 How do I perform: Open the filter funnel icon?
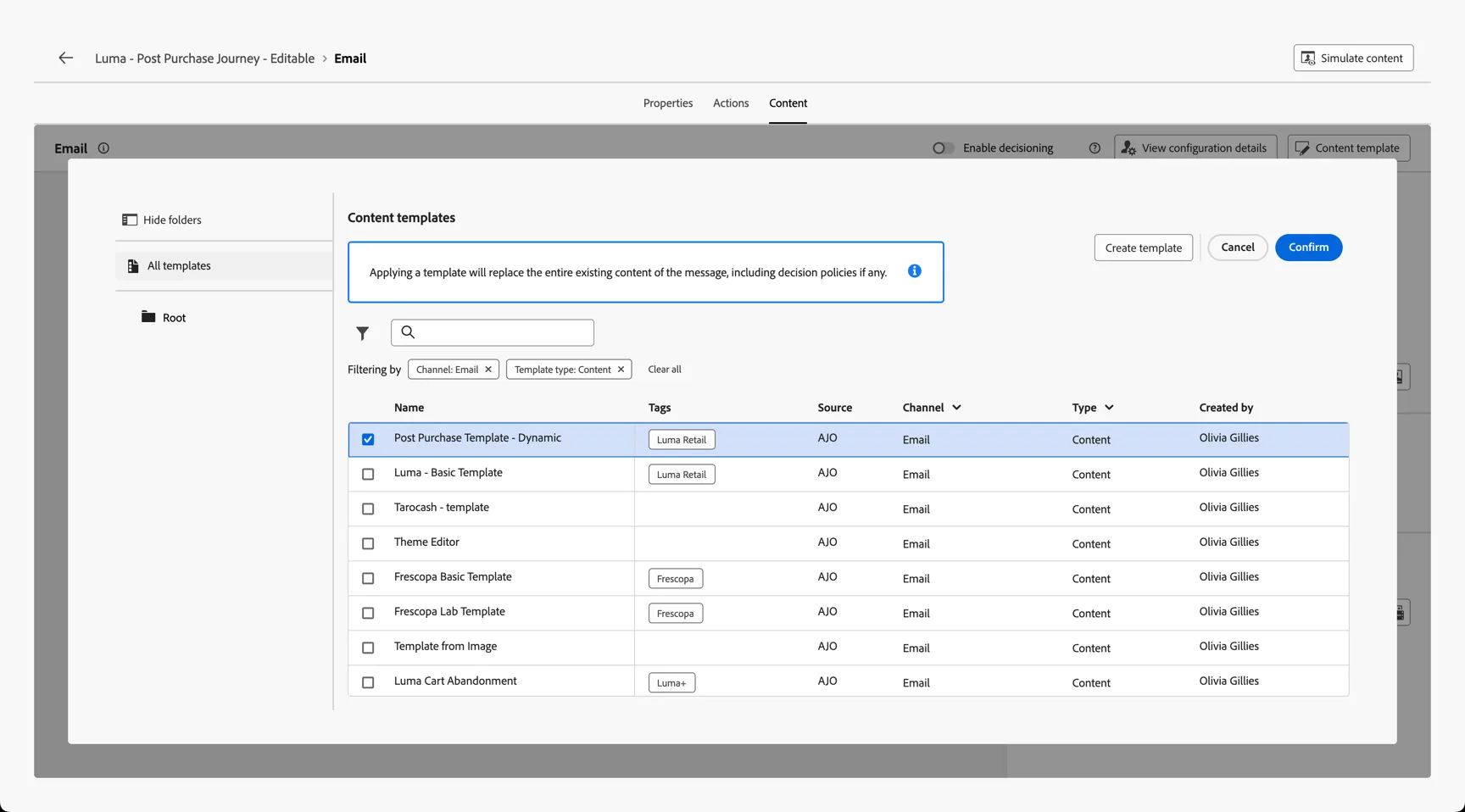[363, 333]
